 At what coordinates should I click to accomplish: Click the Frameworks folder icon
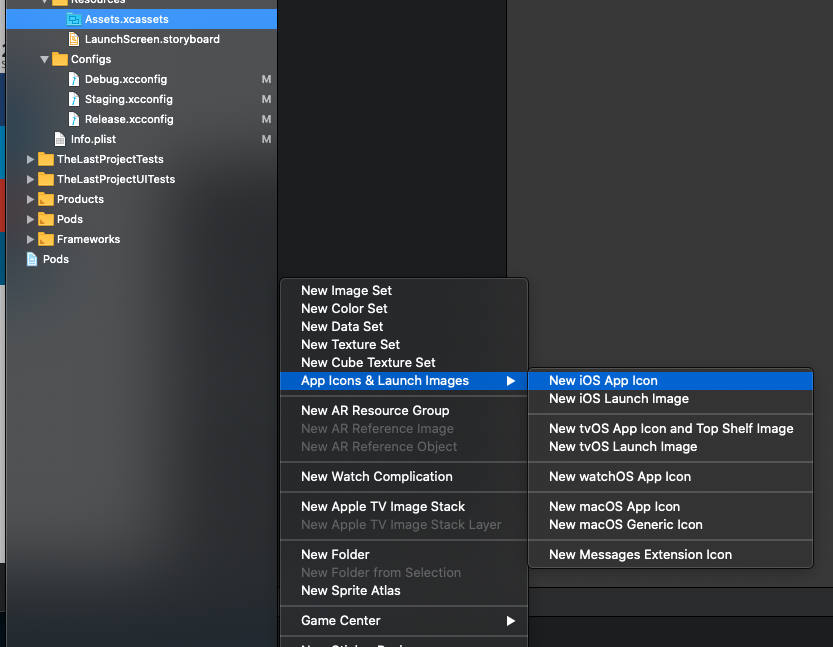point(46,239)
